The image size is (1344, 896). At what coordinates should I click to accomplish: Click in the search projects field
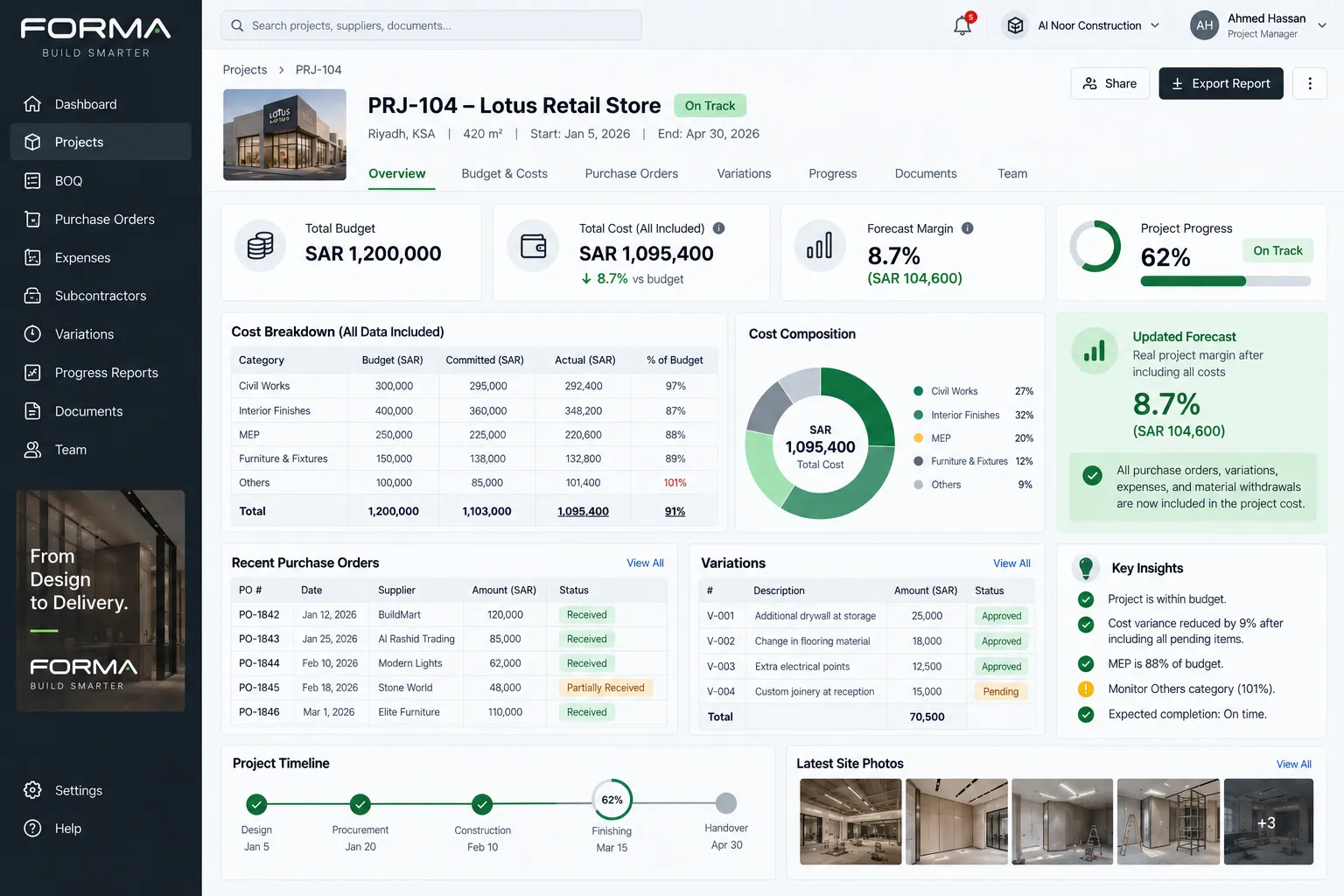coord(431,25)
